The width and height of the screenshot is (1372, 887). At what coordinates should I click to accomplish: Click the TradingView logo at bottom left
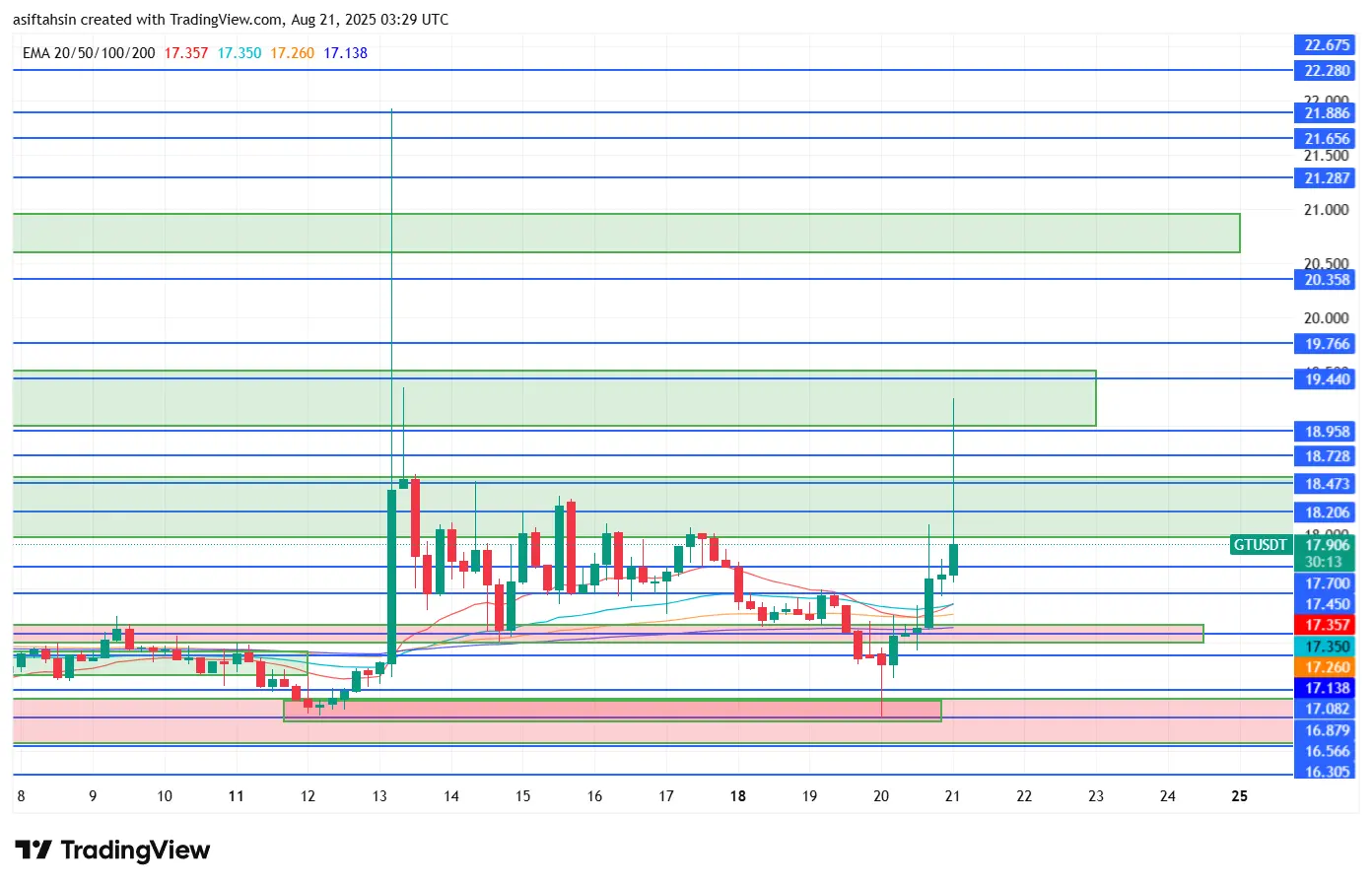pos(112,850)
